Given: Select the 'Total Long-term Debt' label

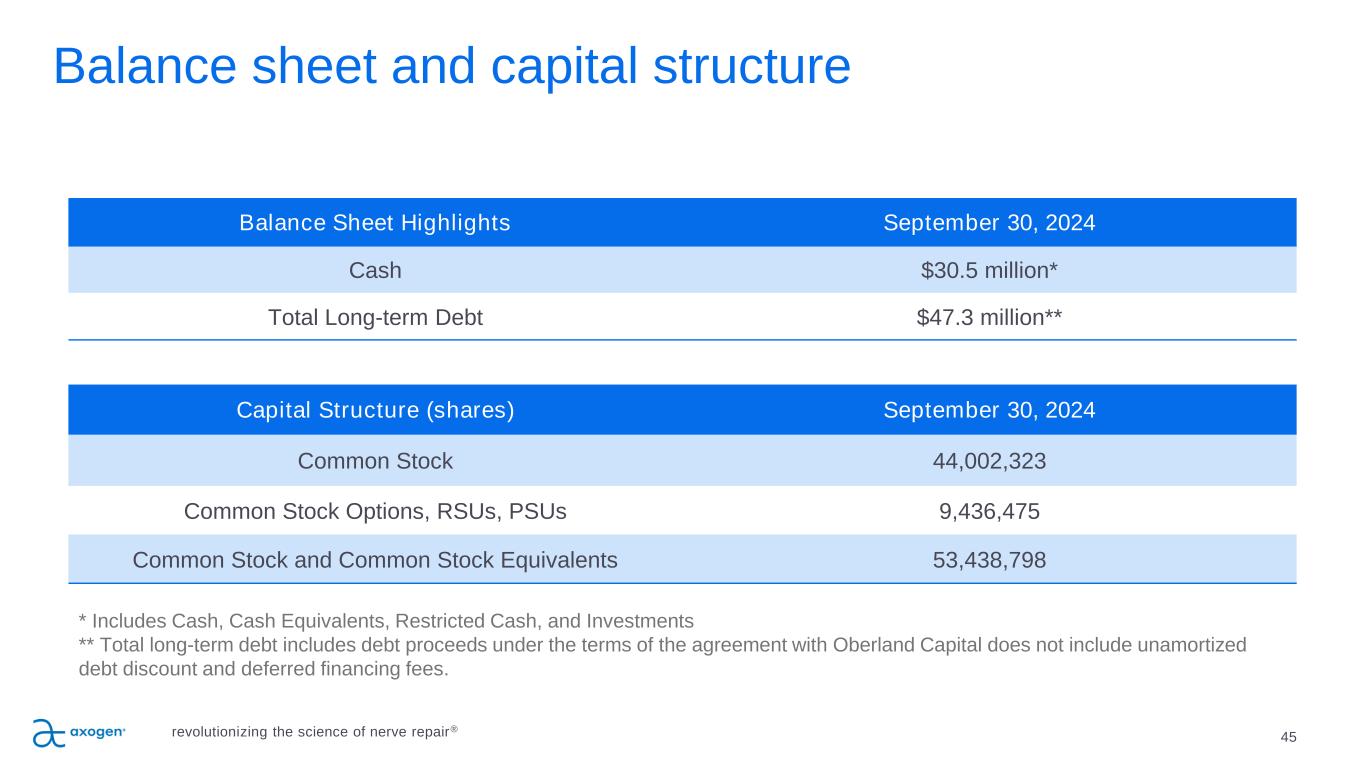Looking at the screenshot, I should tap(375, 318).
